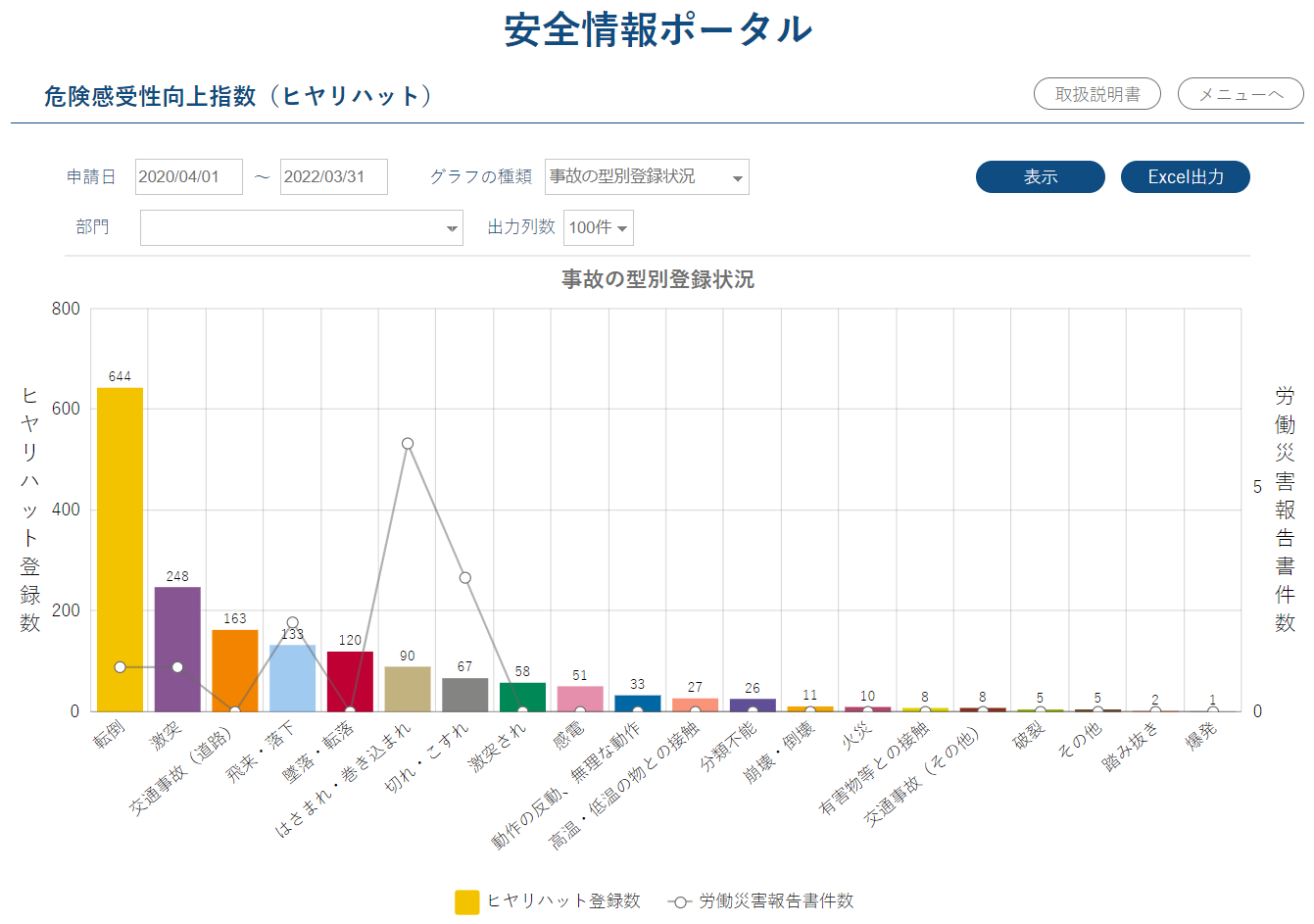Click the line peak point above はさまれ・巻き込まれ
The height and width of the screenshot is (924, 1314).
coord(408,444)
